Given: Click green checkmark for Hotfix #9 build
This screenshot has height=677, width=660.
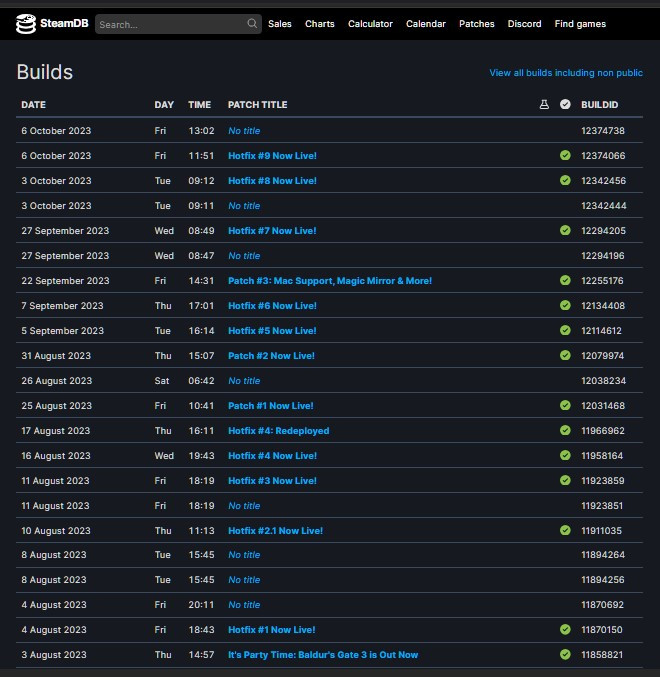Looking at the screenshot, I should pyautogui.click(x=565, y=156).
